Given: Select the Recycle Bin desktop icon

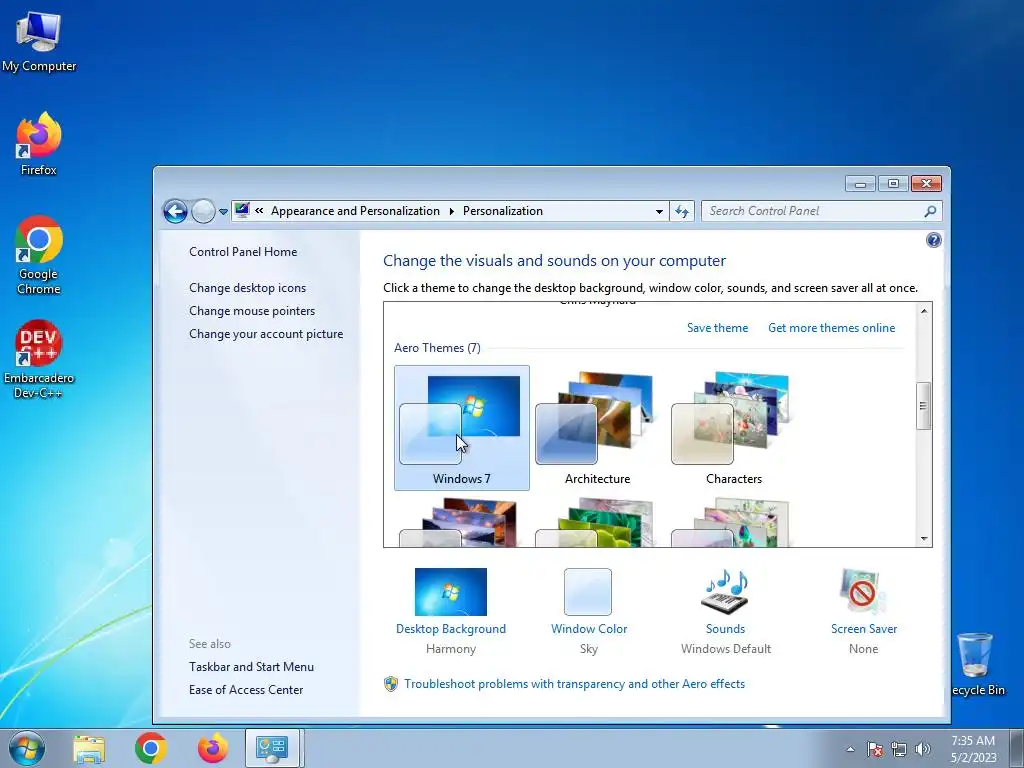Looking at the screenshot, I should [x=976, y=664].
